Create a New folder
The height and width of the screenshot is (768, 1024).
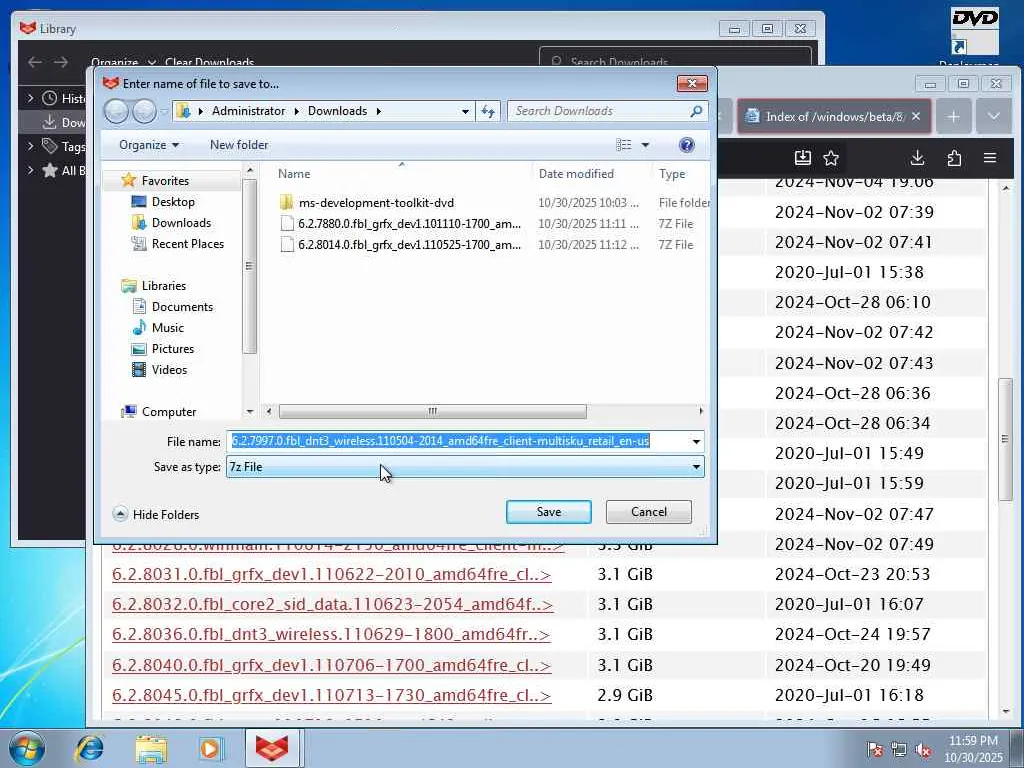(x=239, y=145)
